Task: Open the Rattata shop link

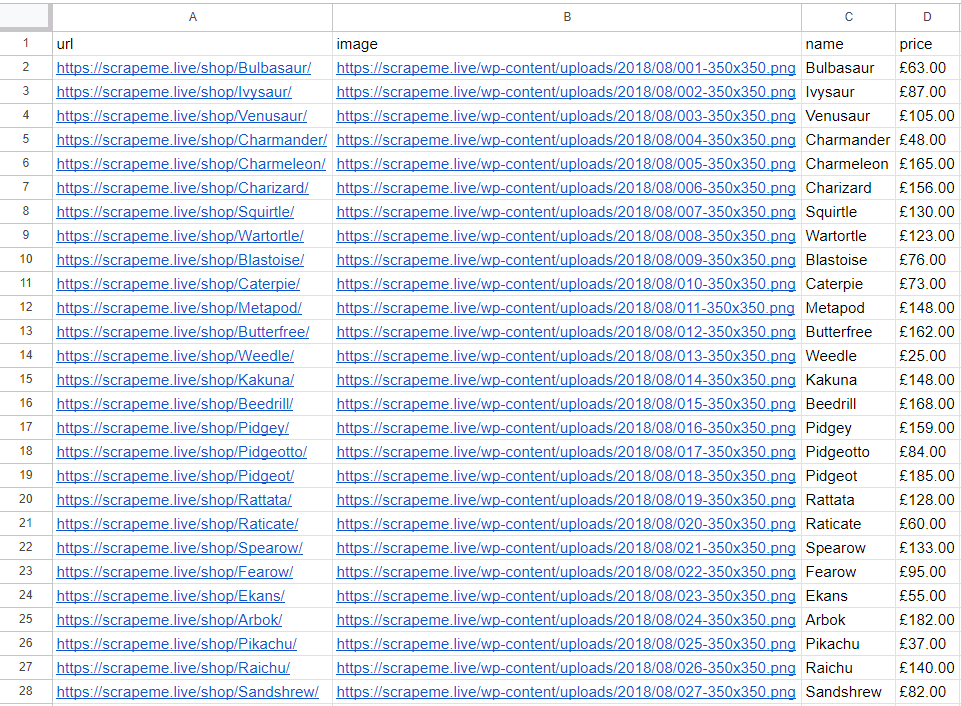Action: [x=174, y=500]
